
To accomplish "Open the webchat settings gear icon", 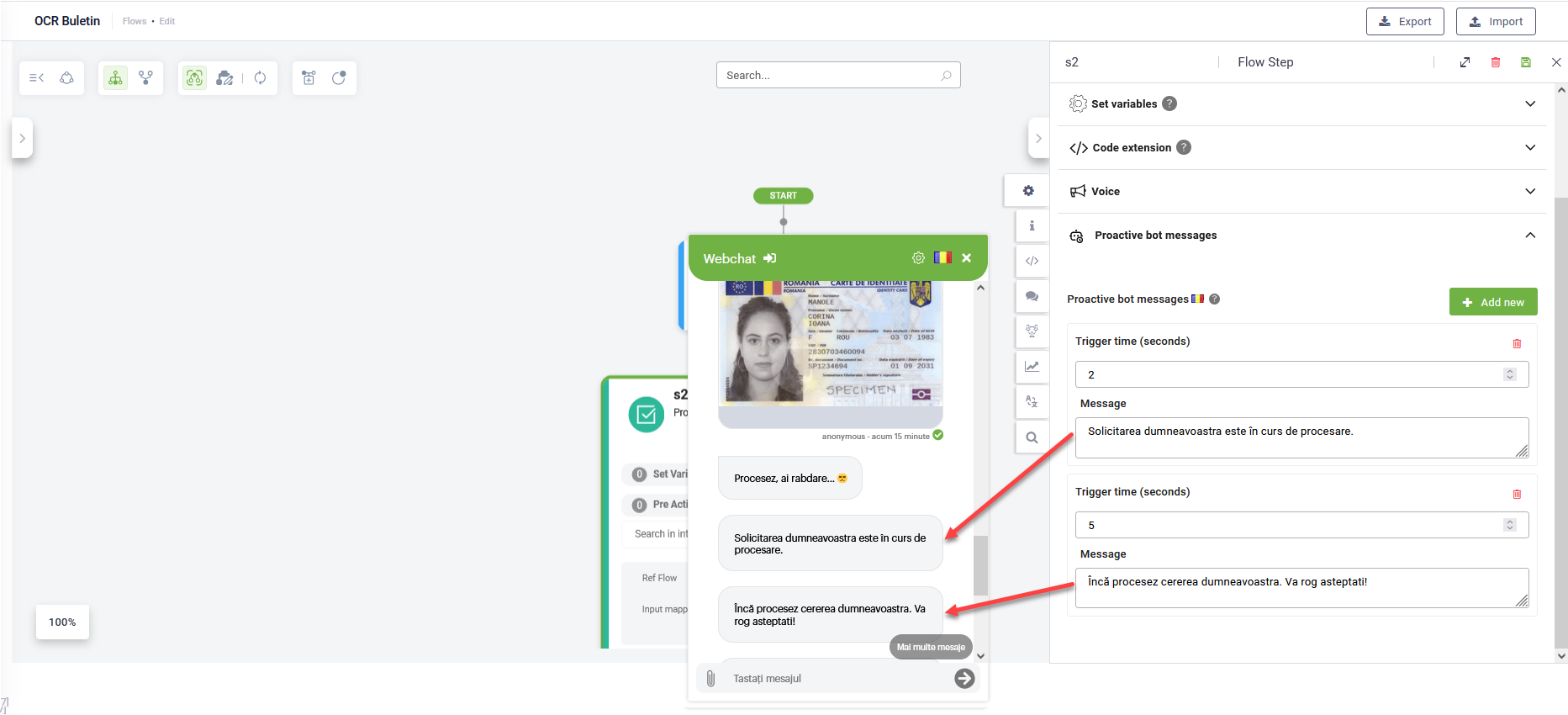I will pos(918,258).
